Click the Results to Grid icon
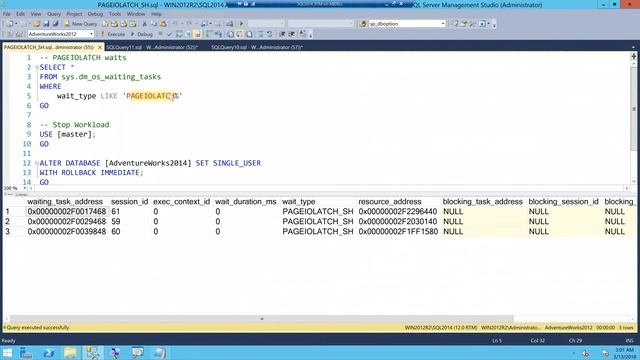Screen dimensions: 640x360 pos(240,34)
